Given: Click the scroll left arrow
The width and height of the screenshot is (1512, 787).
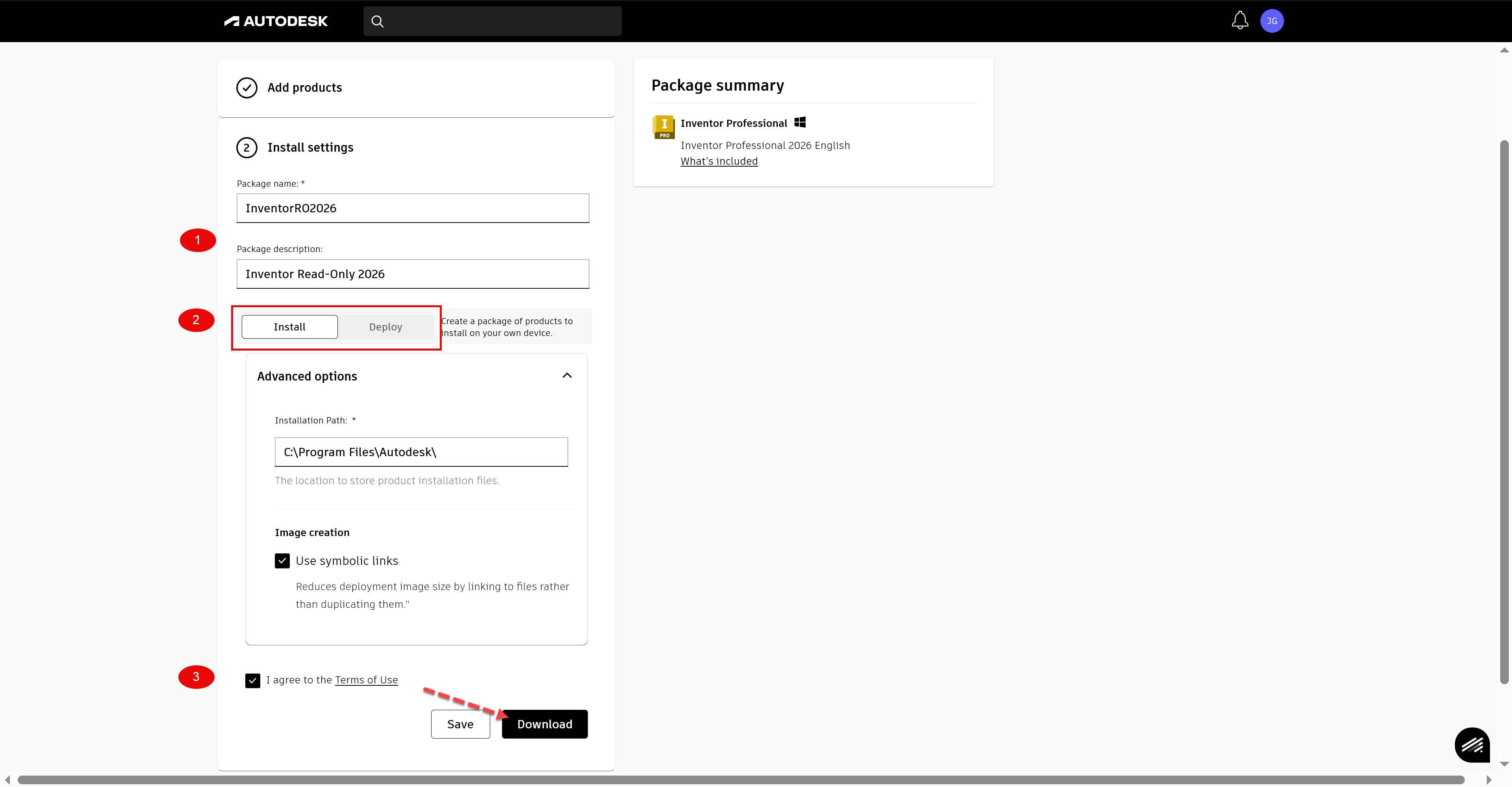Looking at the screenshot, I should [7, 780].
